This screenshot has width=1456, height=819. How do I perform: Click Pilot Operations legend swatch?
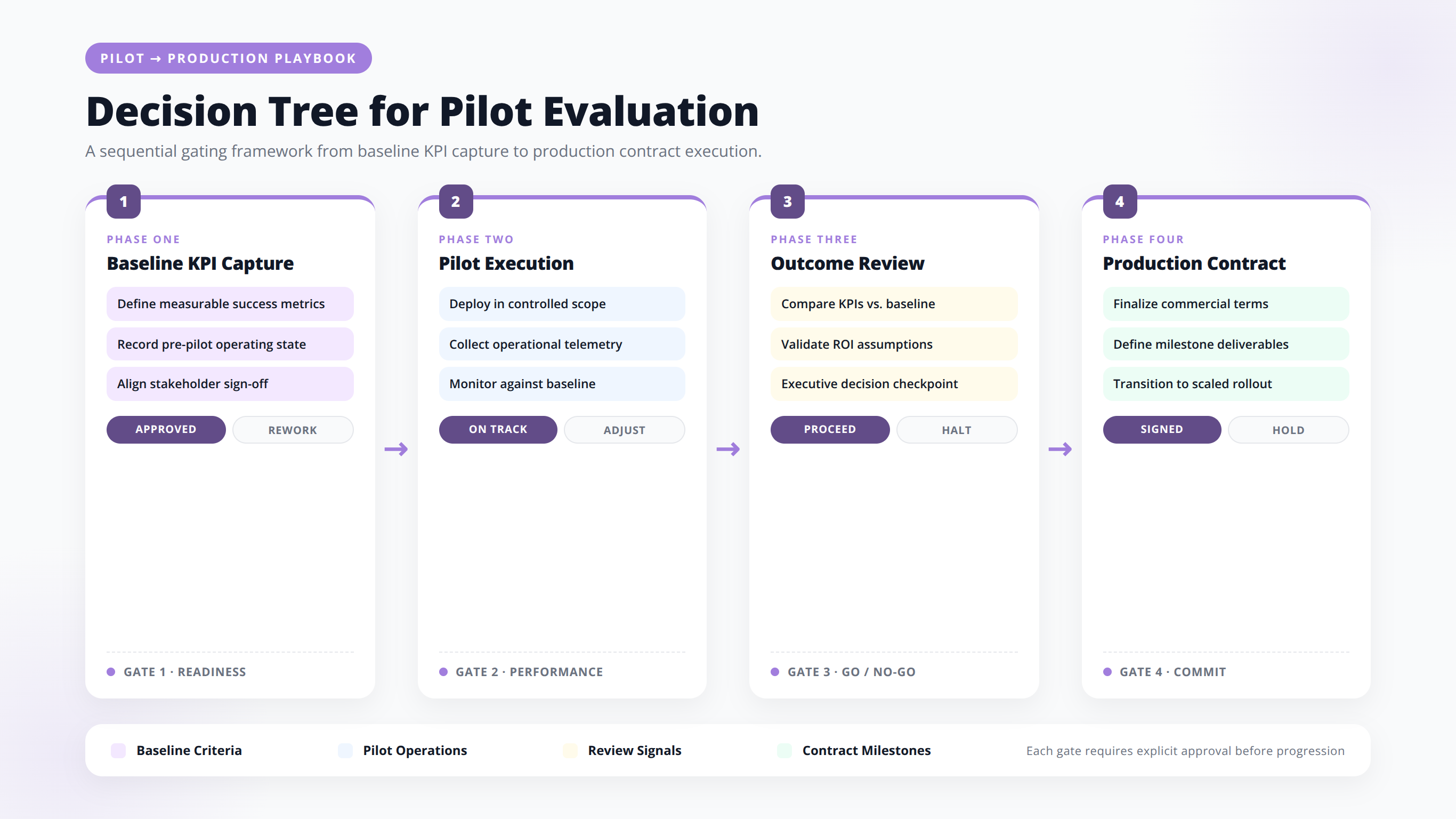coord(345,751)
